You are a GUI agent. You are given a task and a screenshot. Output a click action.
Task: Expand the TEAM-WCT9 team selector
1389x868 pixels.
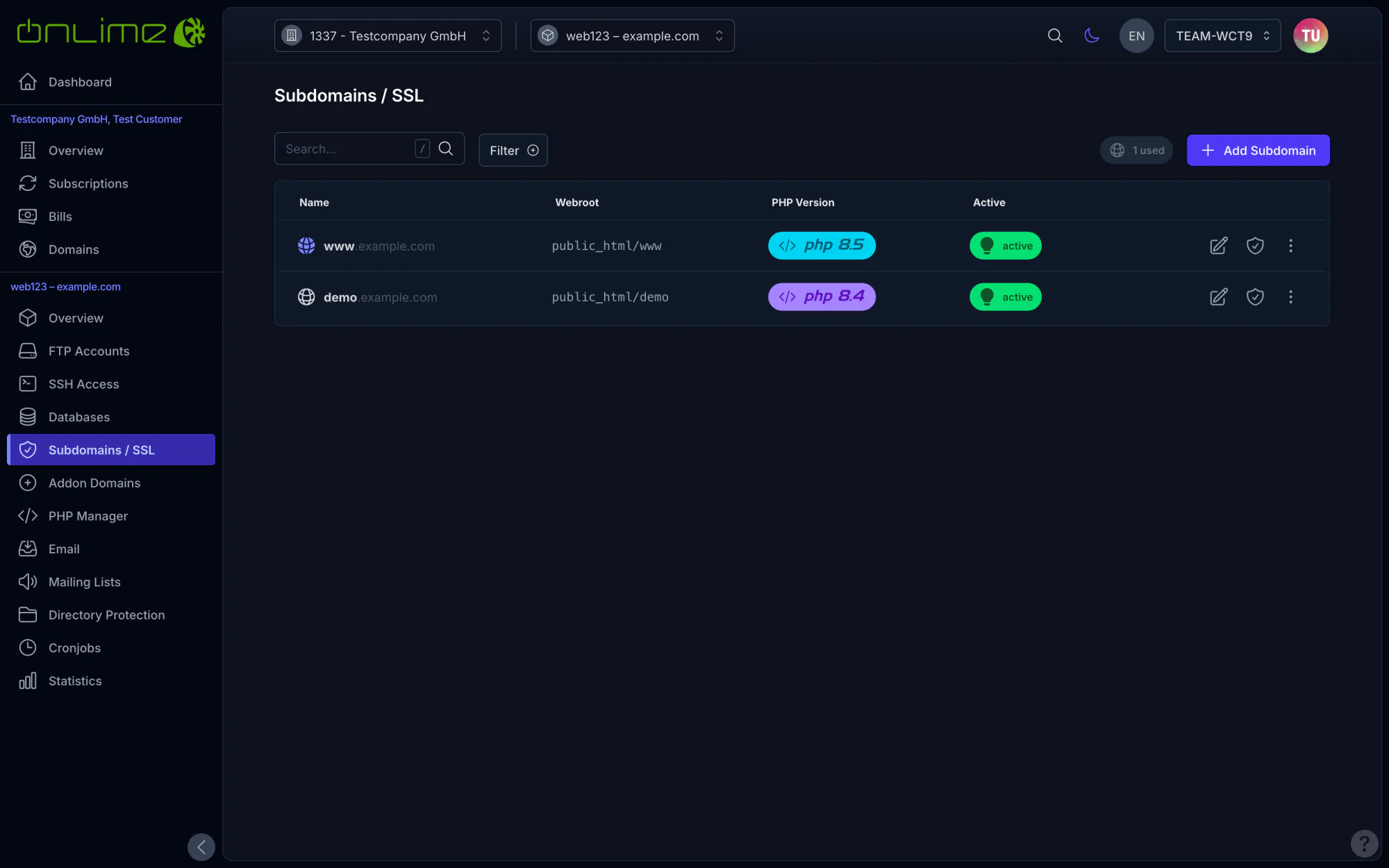point(1222,35)
